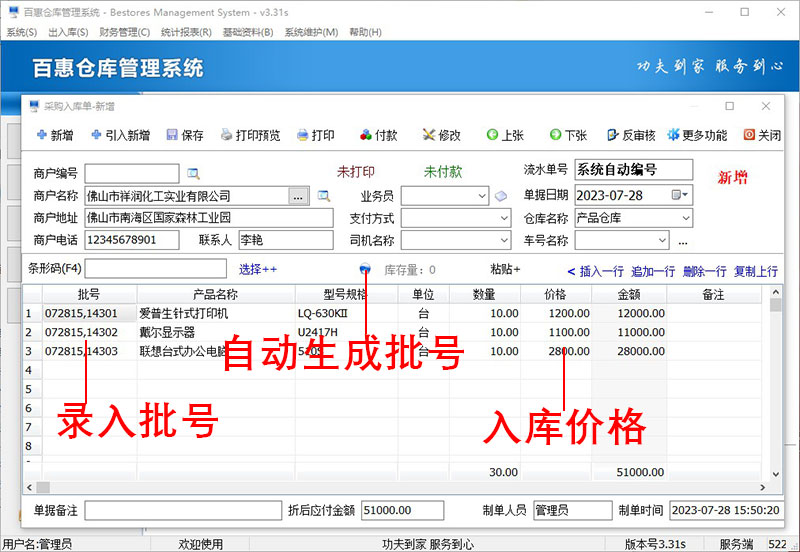The width and height of the screenshot is (800, 552).
Task: Click the 插入一行 insert row link
Action: pos(595,271)
